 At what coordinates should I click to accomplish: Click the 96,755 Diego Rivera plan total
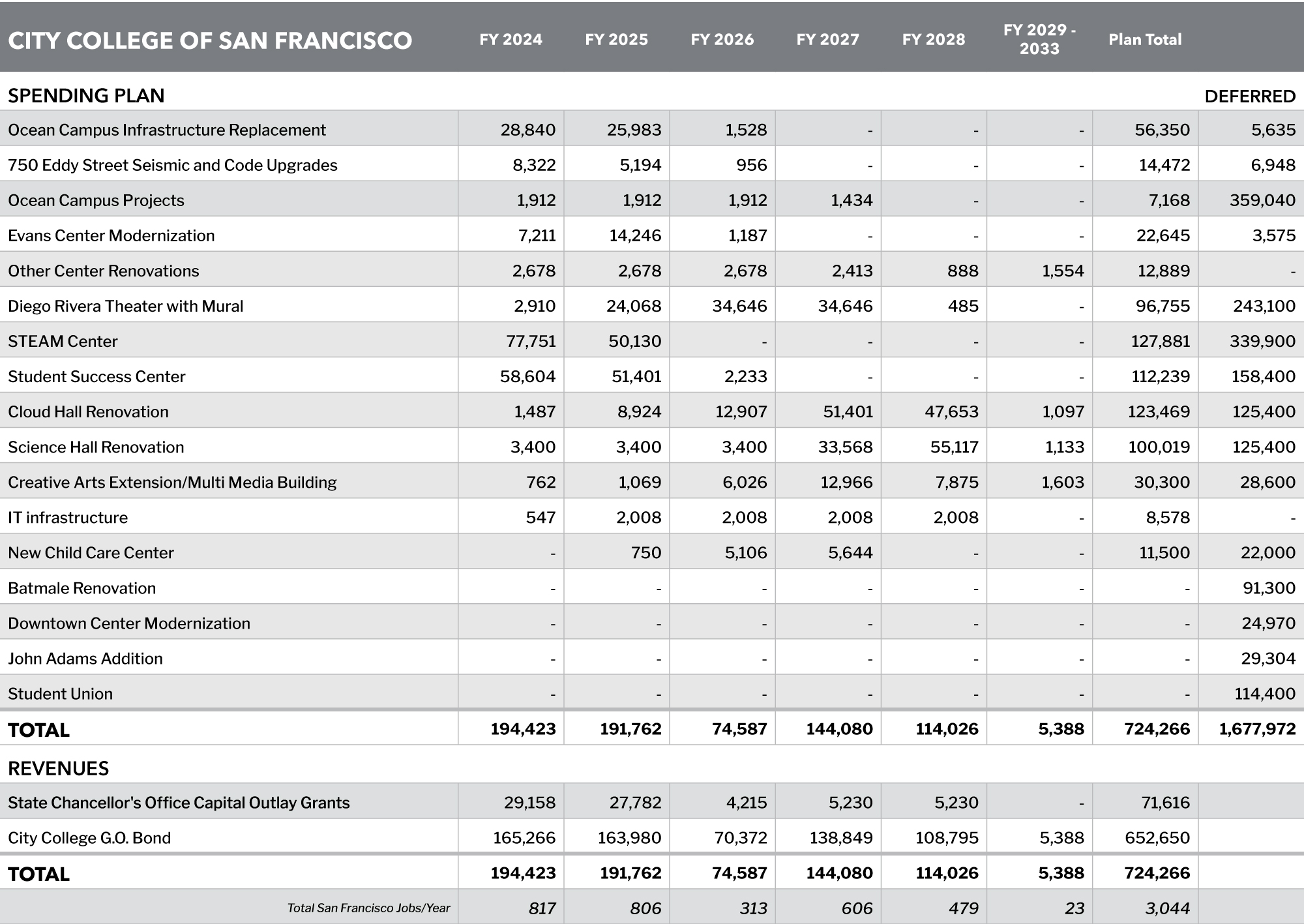pyautogui.click(x=1163, y=306)
